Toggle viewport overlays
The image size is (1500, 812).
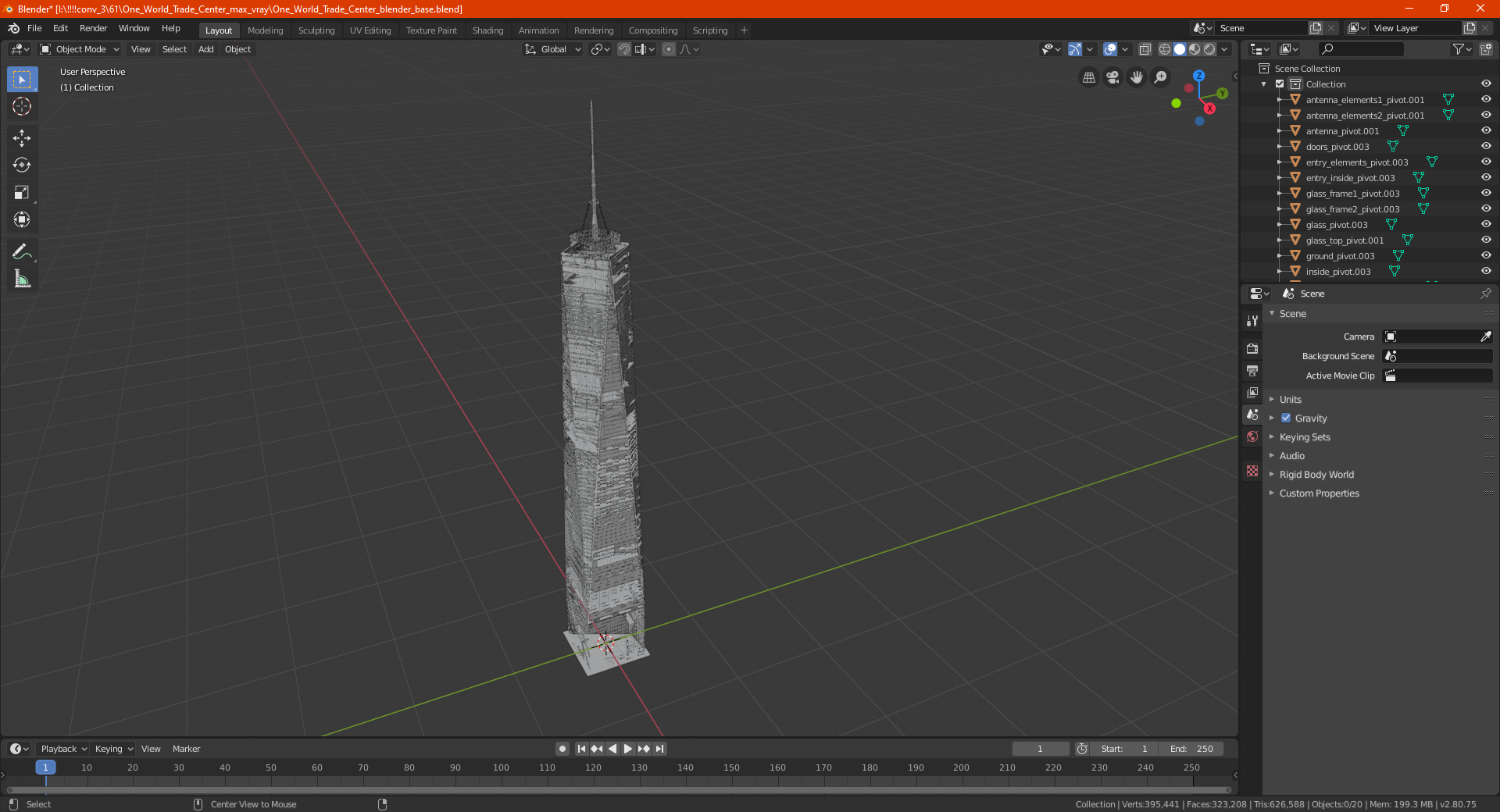(1110, 49)
